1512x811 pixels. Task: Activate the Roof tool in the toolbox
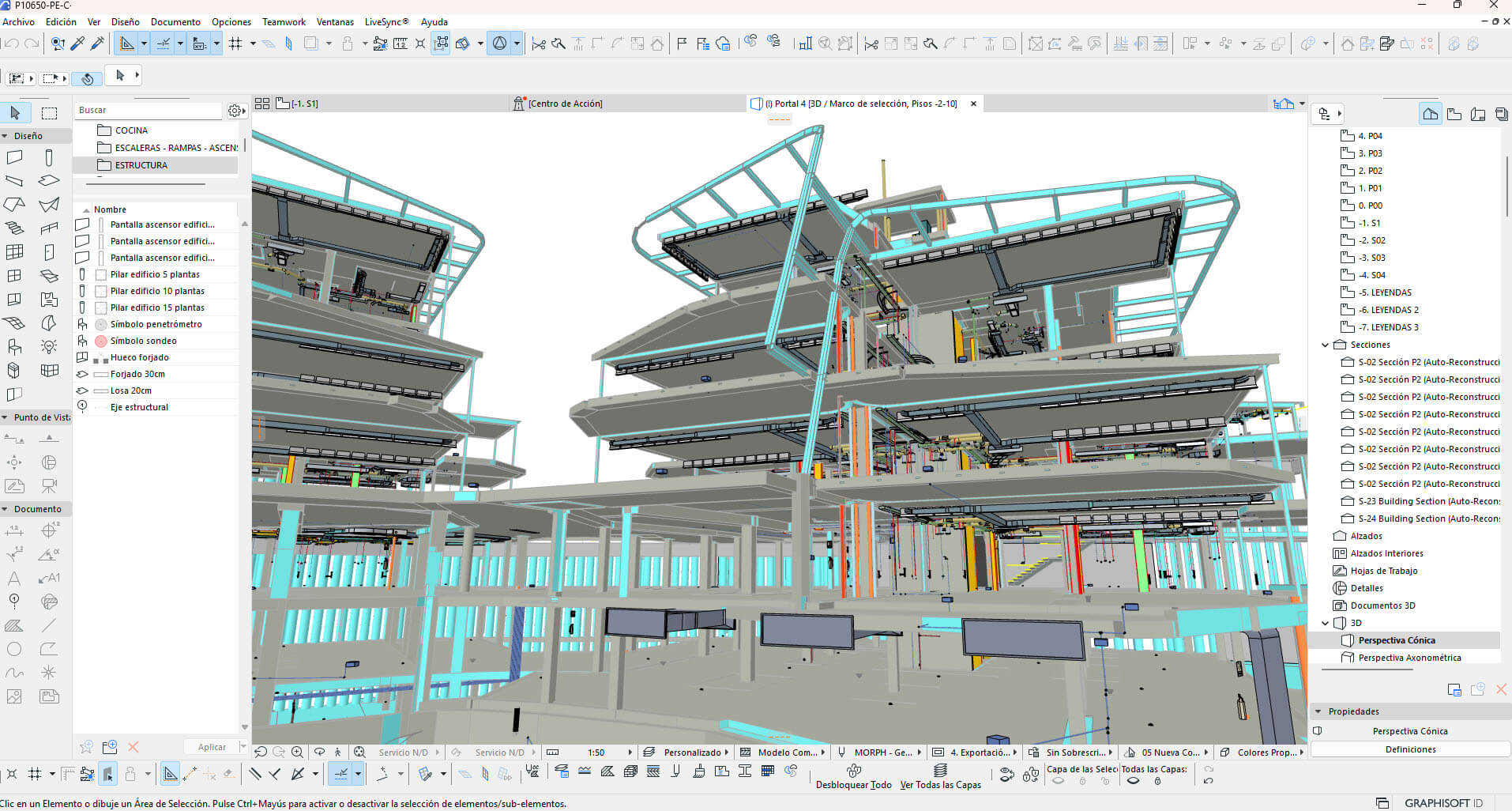point(14,205)
